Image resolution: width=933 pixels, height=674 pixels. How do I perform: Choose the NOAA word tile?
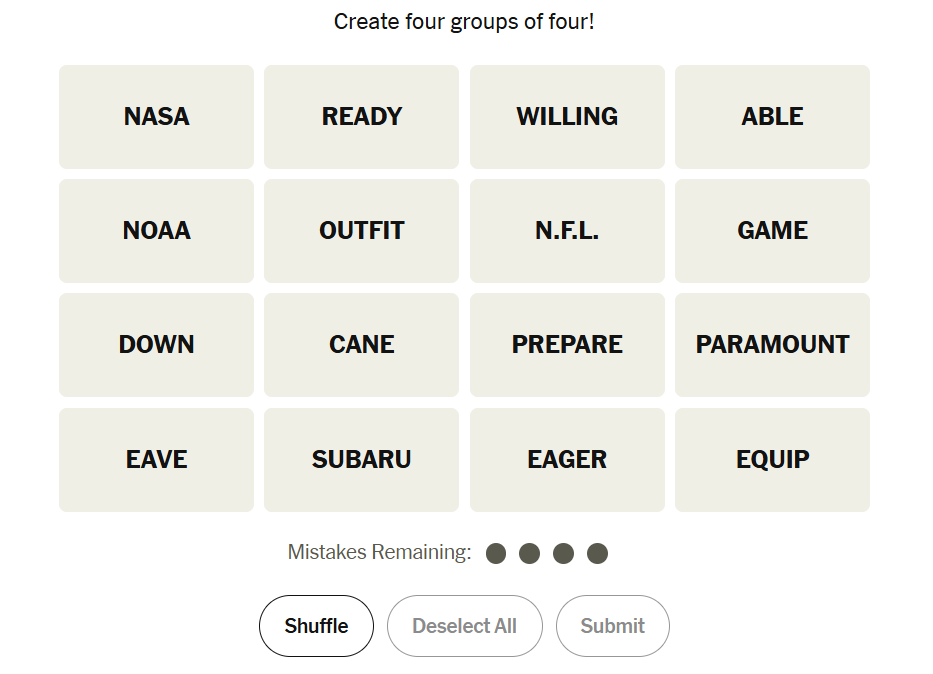[x=156, y=230]
